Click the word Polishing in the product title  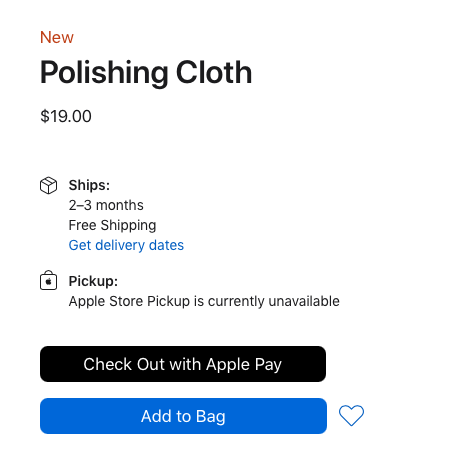(104, 74)
